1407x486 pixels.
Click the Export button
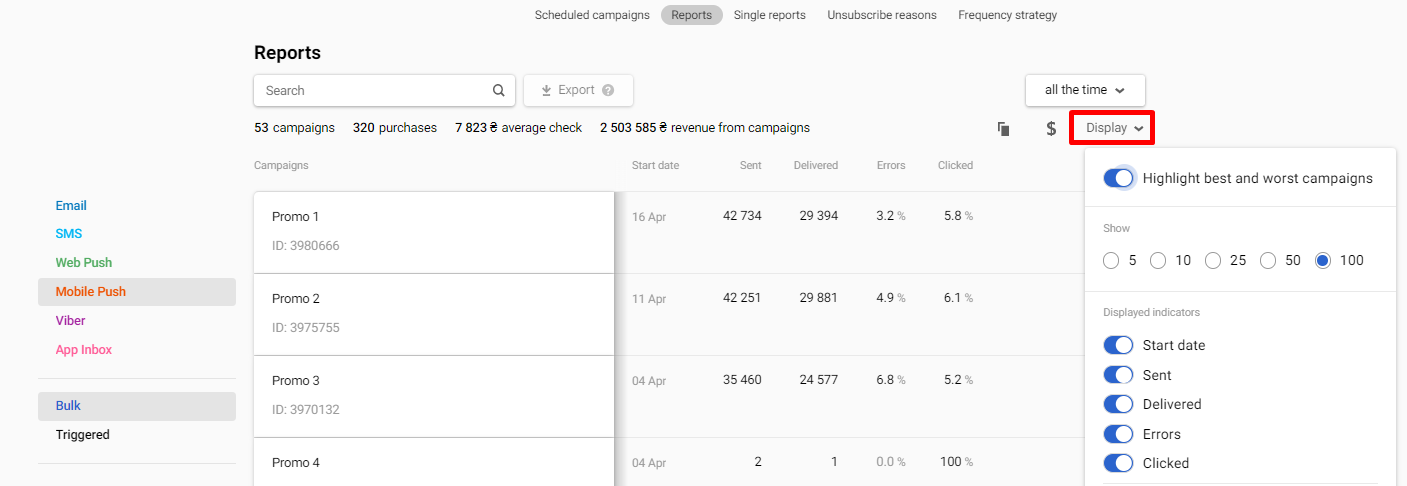(578, 90)
